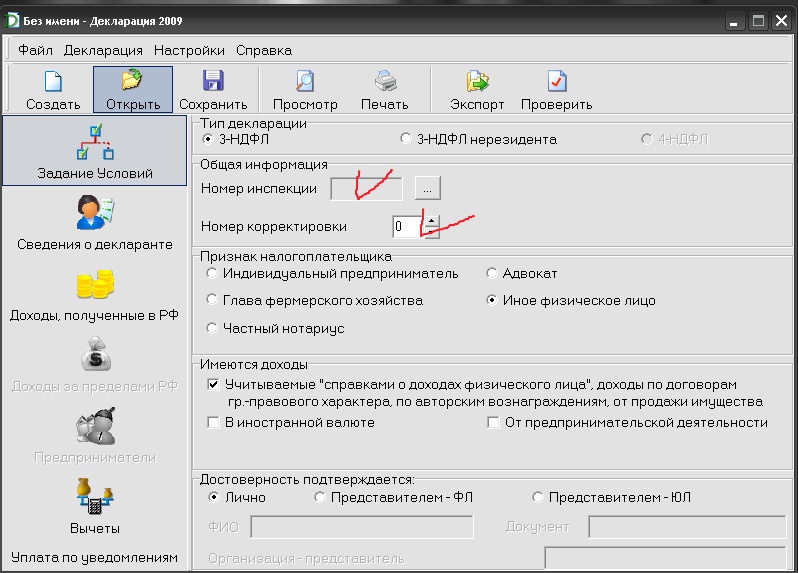This screenshot has width=798, height=573.
Task: Choose Индивидуальный предприниматель taxpayer option
Action: point(211,273)
